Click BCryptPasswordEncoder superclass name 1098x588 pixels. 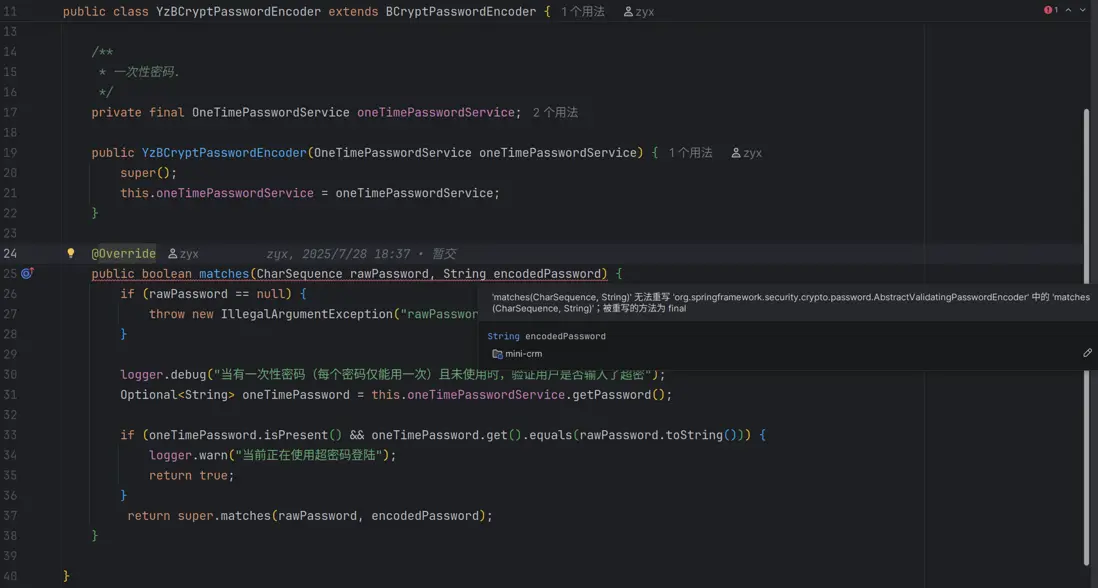(x=461, y=12)
